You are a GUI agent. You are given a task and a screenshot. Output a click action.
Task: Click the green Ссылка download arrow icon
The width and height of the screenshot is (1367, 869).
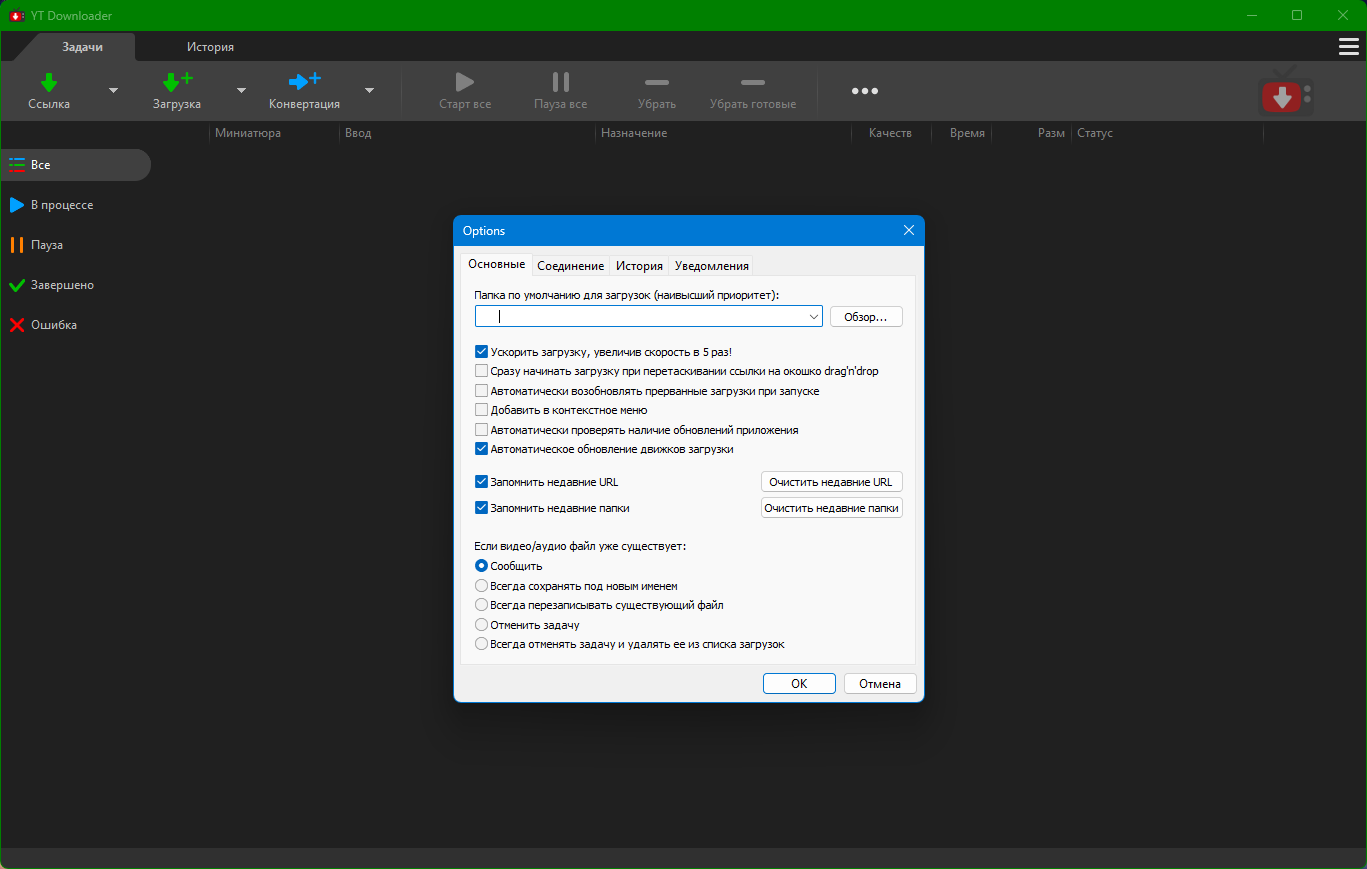tap(48, 82)
